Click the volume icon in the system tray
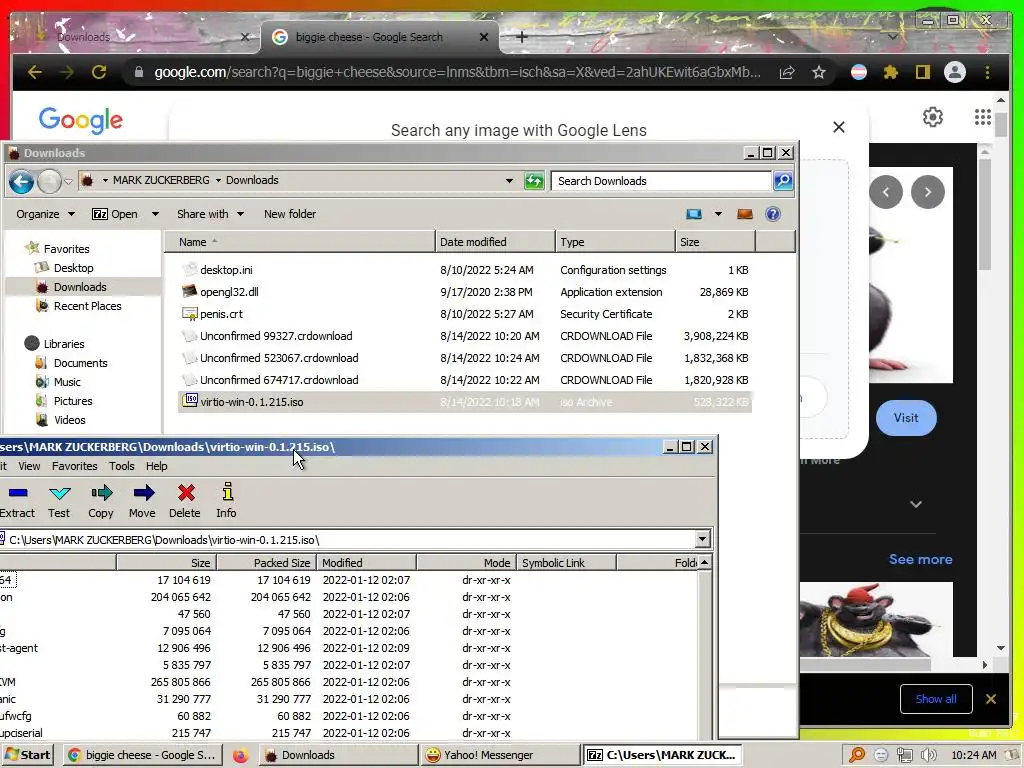 point(929,755)
